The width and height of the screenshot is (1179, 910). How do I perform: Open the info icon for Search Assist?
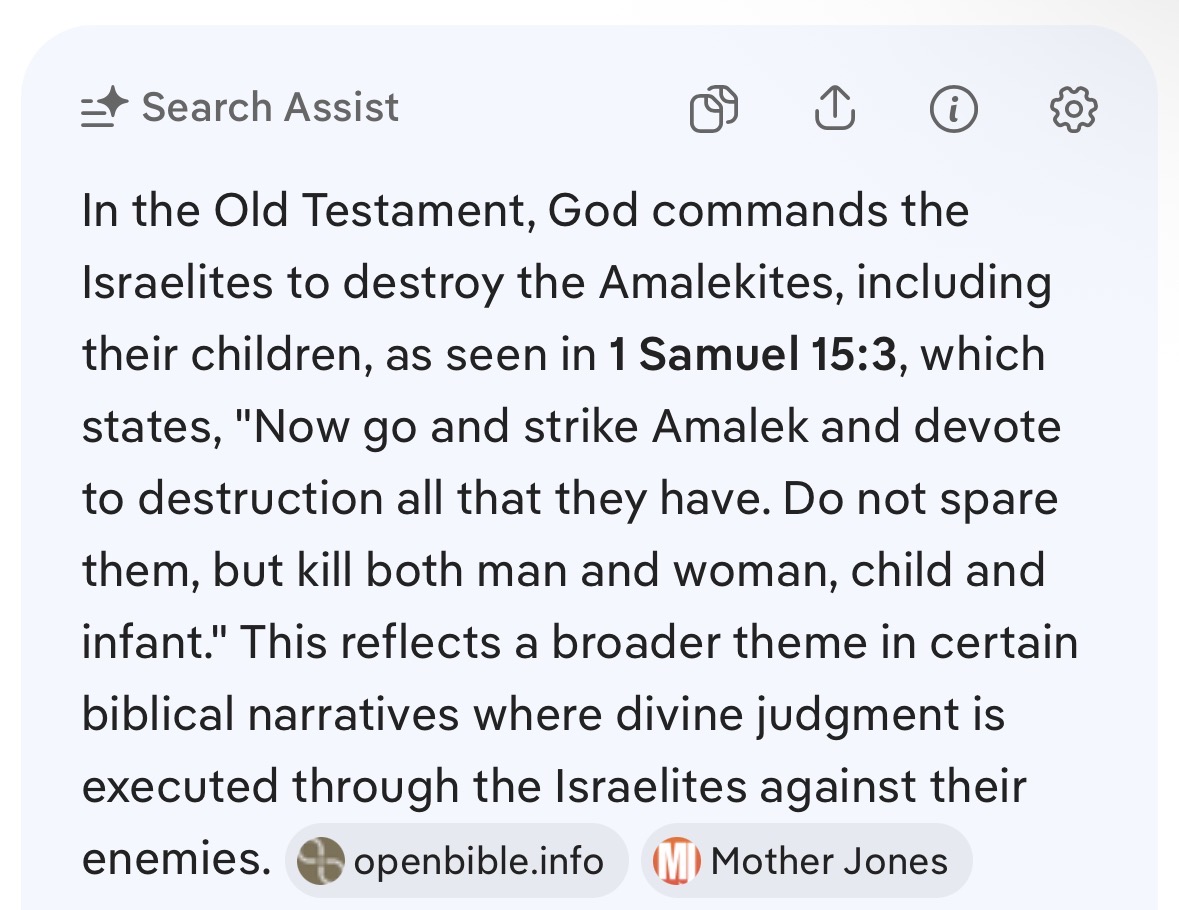[x=953, y=109]
